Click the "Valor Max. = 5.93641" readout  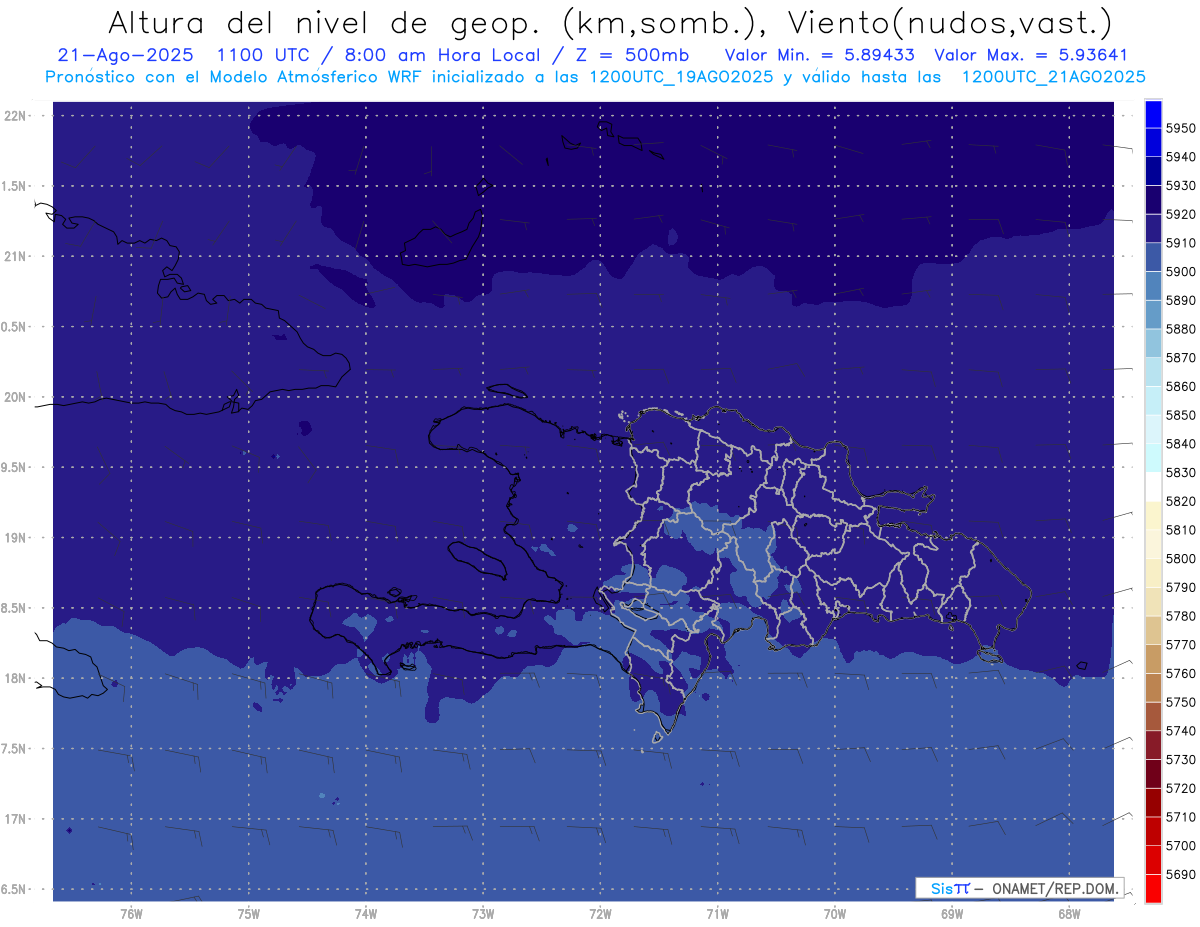[1030, 55]
